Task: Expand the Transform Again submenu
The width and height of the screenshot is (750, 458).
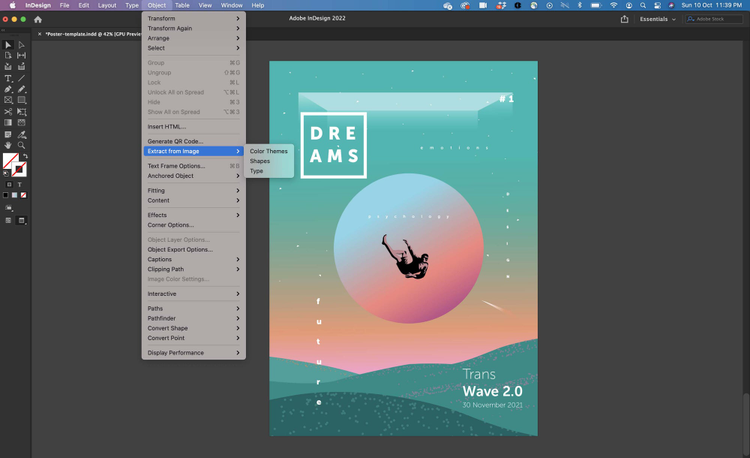Action: (193, 28)
